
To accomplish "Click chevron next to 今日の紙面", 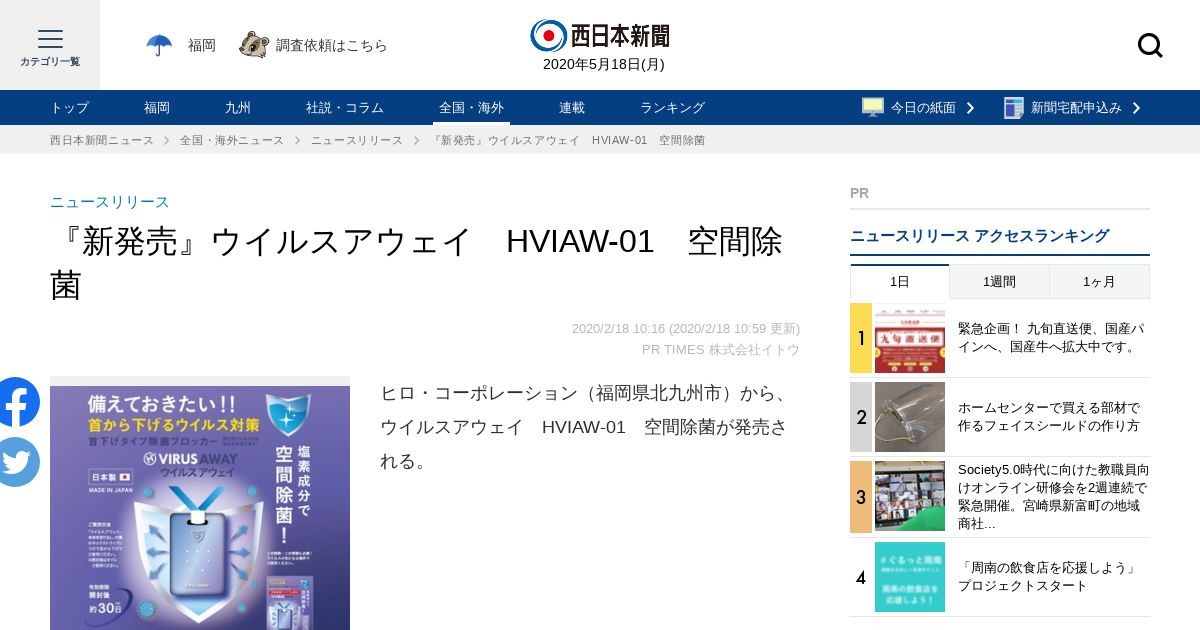I will click(x=970, y=108).
